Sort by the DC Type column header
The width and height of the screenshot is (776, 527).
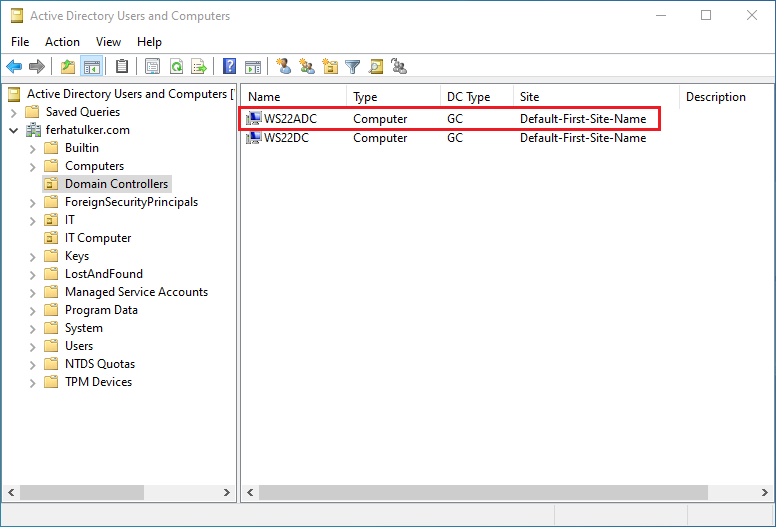coord(477,97)
